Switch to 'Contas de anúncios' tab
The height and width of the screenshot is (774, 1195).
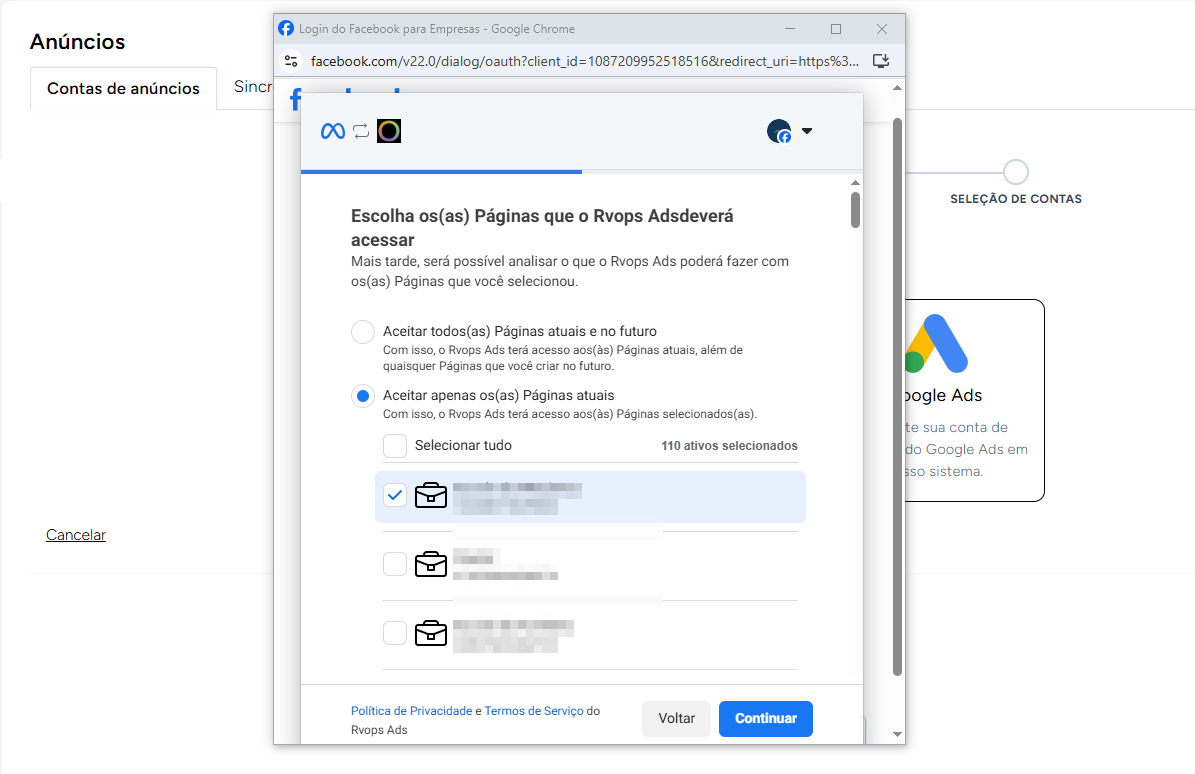tap(123, 88)
